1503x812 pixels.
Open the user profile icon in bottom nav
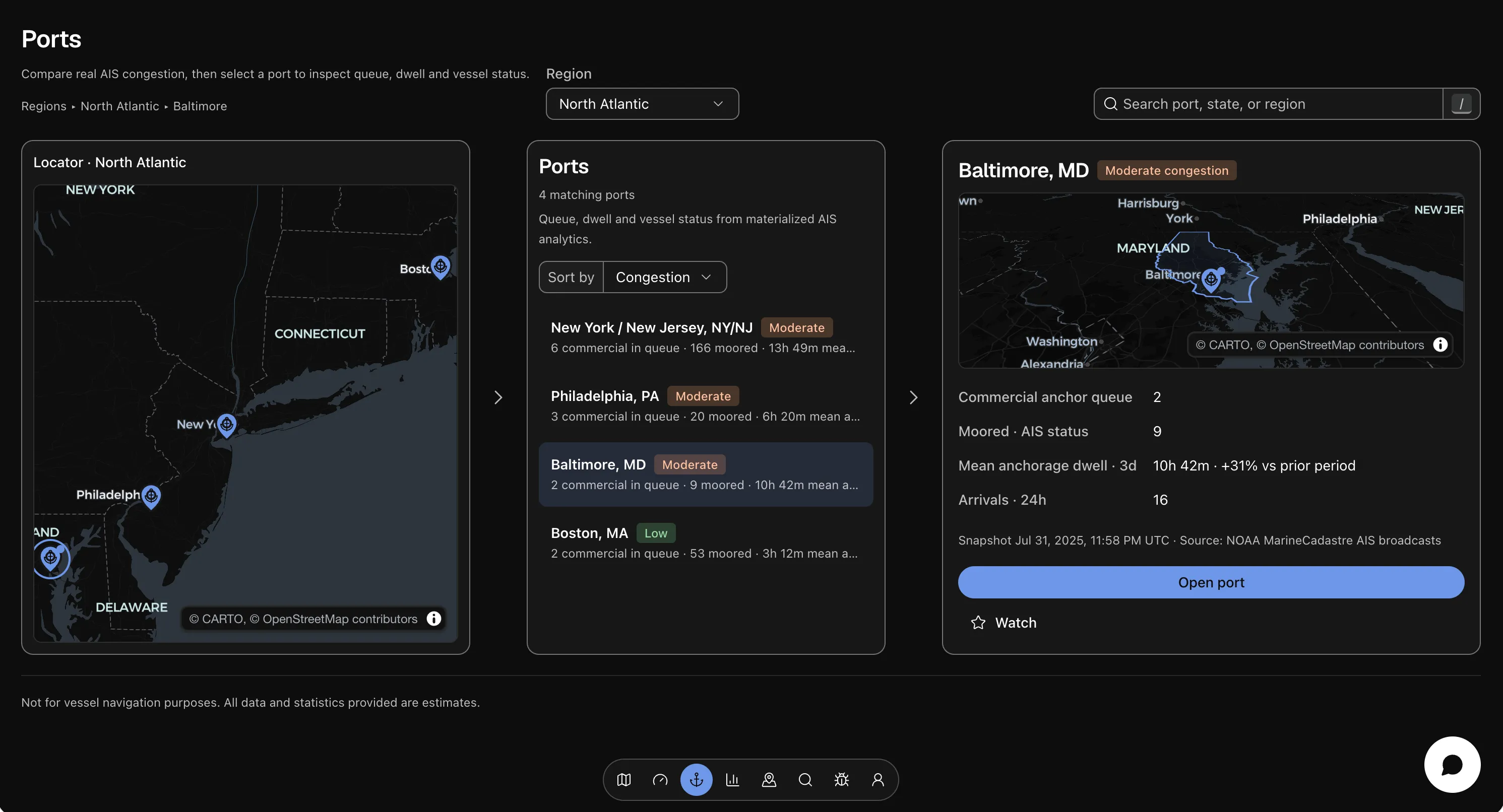tap(878, 779)
